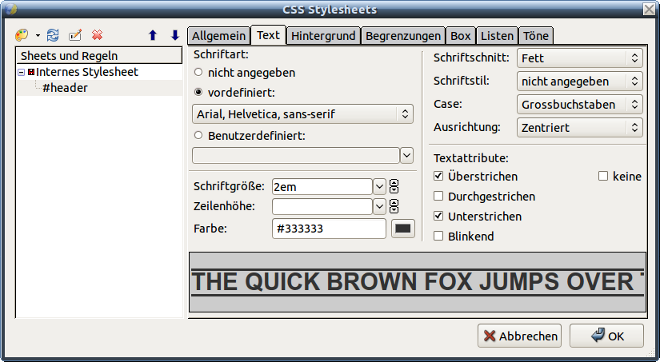
Task: Open the Zeilenhöhe dropdown arrow
Action: (x=379, y=206)
